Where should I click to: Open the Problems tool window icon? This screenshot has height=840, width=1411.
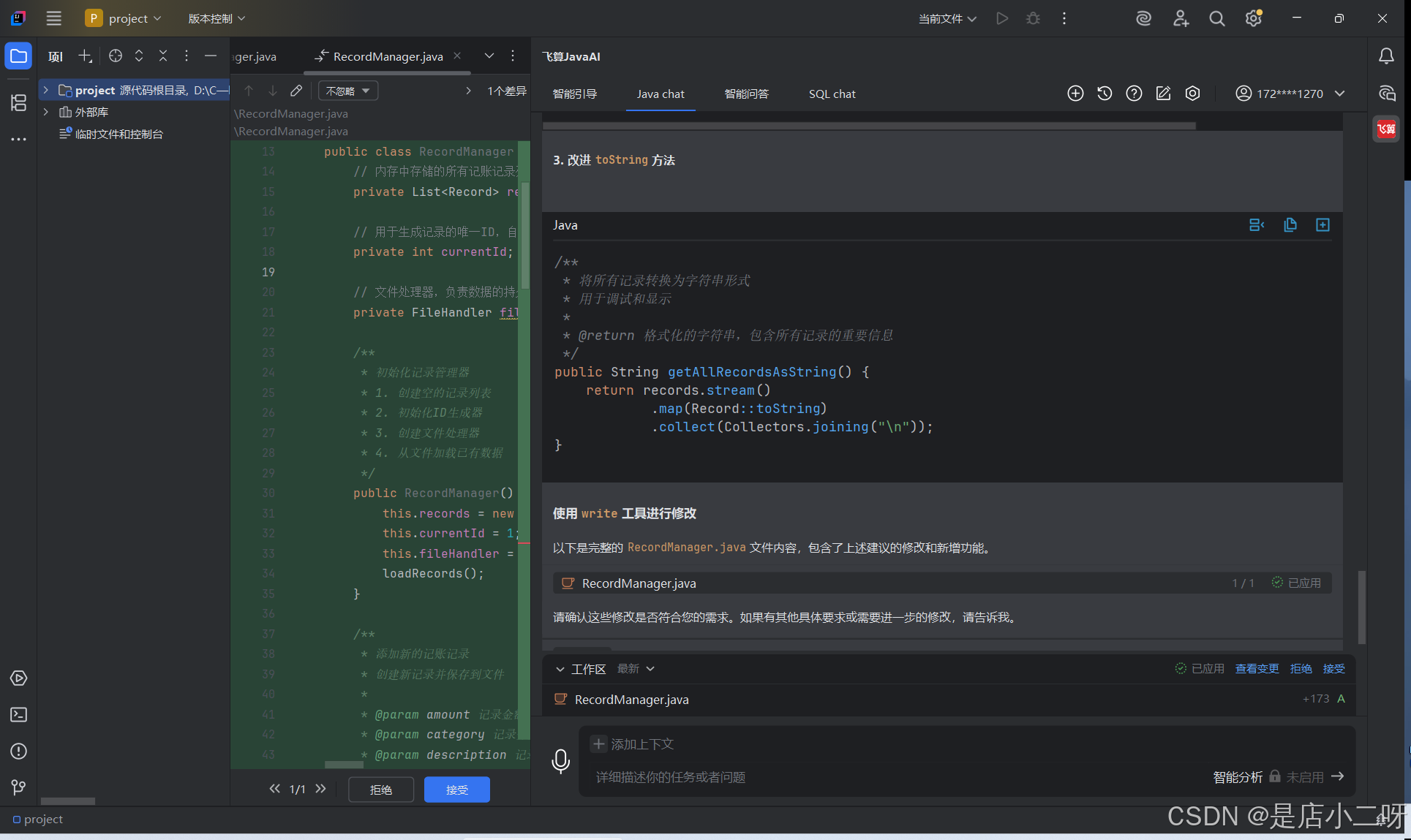[18, 751]
